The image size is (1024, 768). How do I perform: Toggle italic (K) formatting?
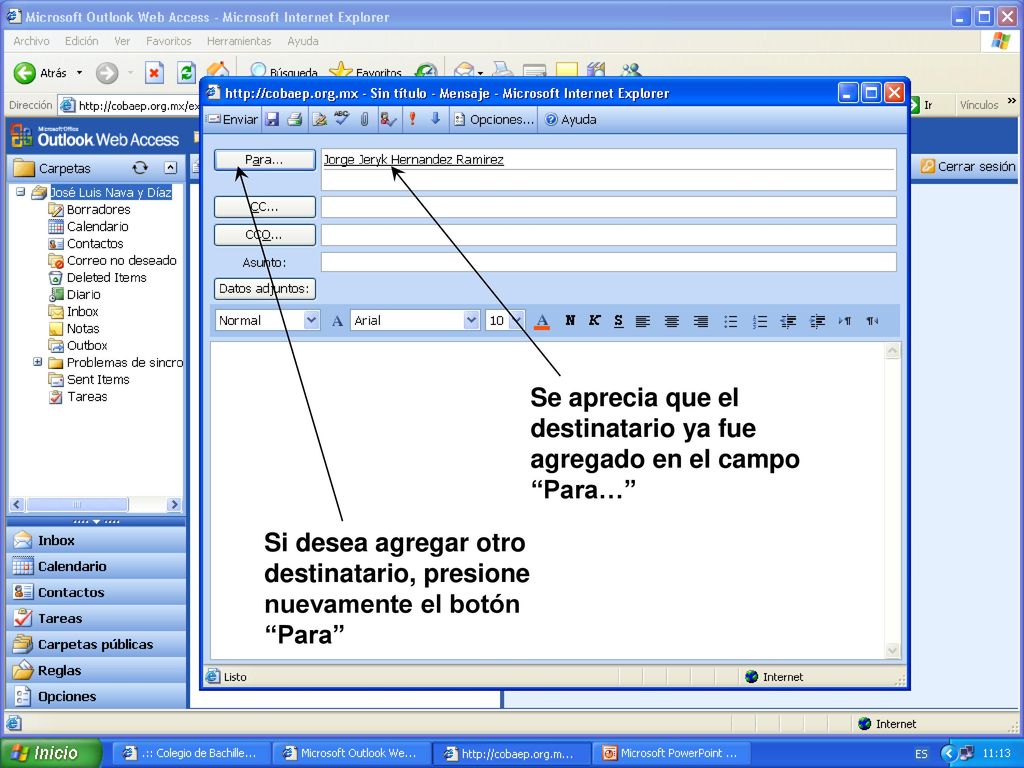pyautogui.click(x=594, y=320)
